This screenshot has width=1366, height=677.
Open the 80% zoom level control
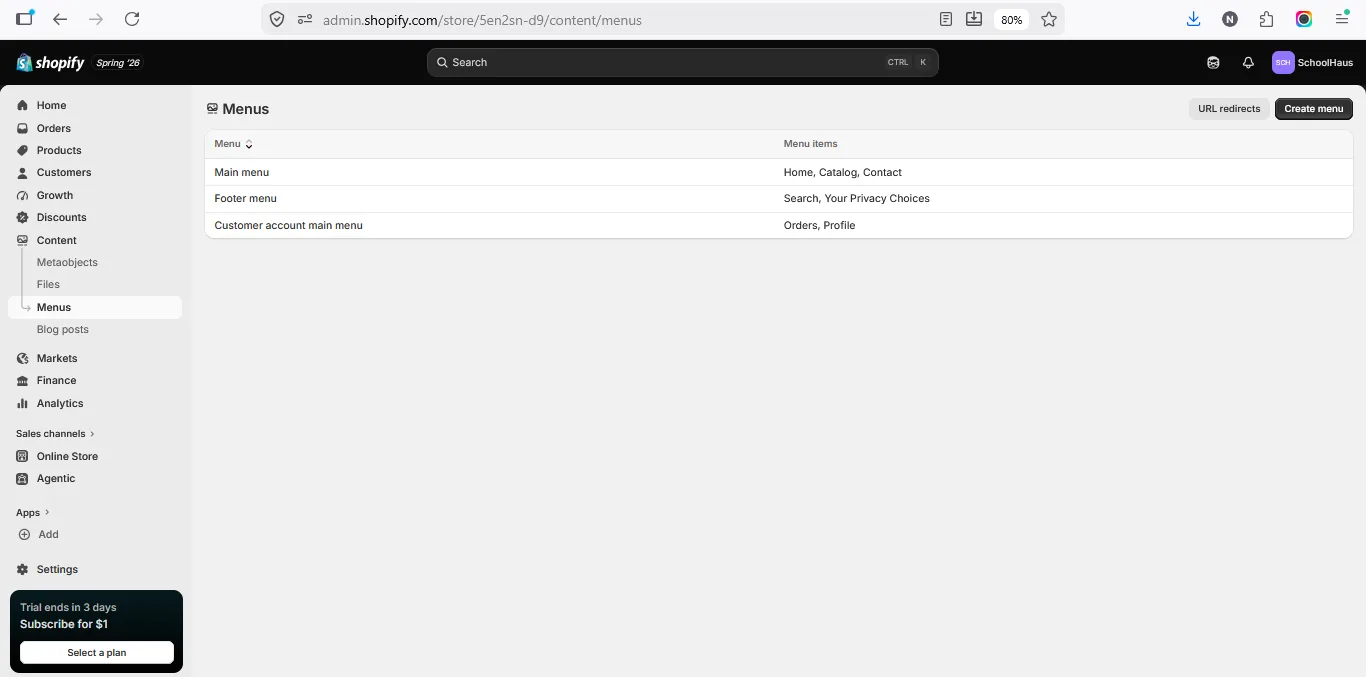(x=1011, y=20)
